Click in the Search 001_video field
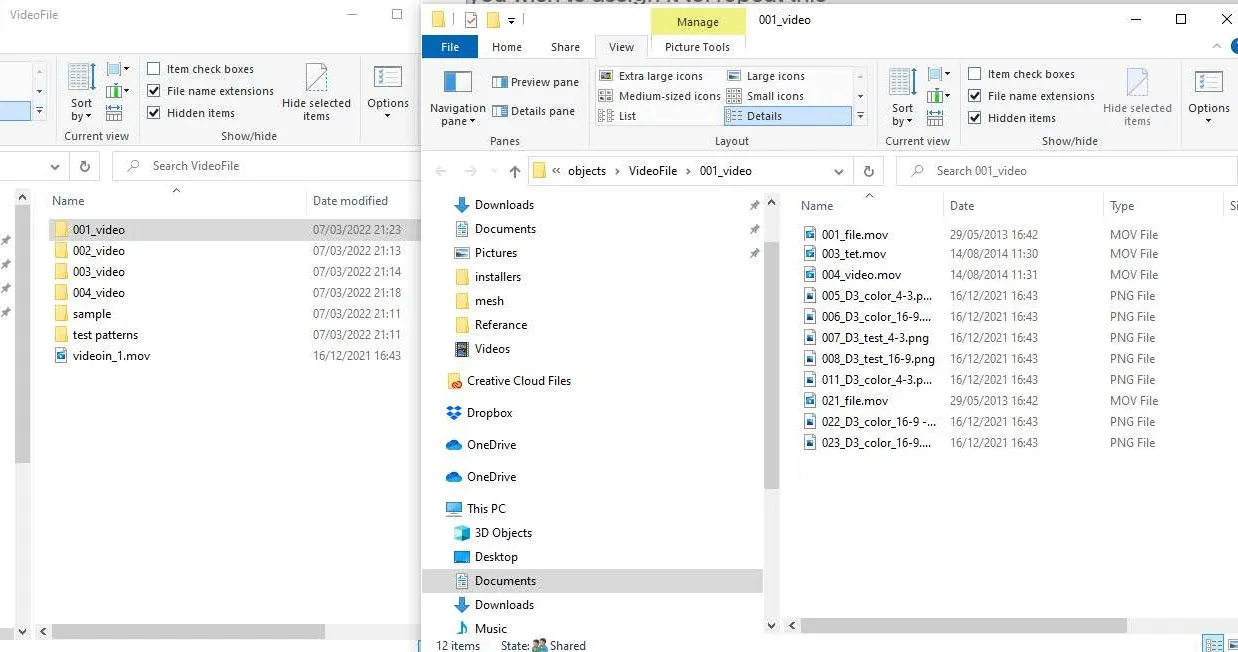Viewport: 1238px width, 652px height. (1070, 171)
